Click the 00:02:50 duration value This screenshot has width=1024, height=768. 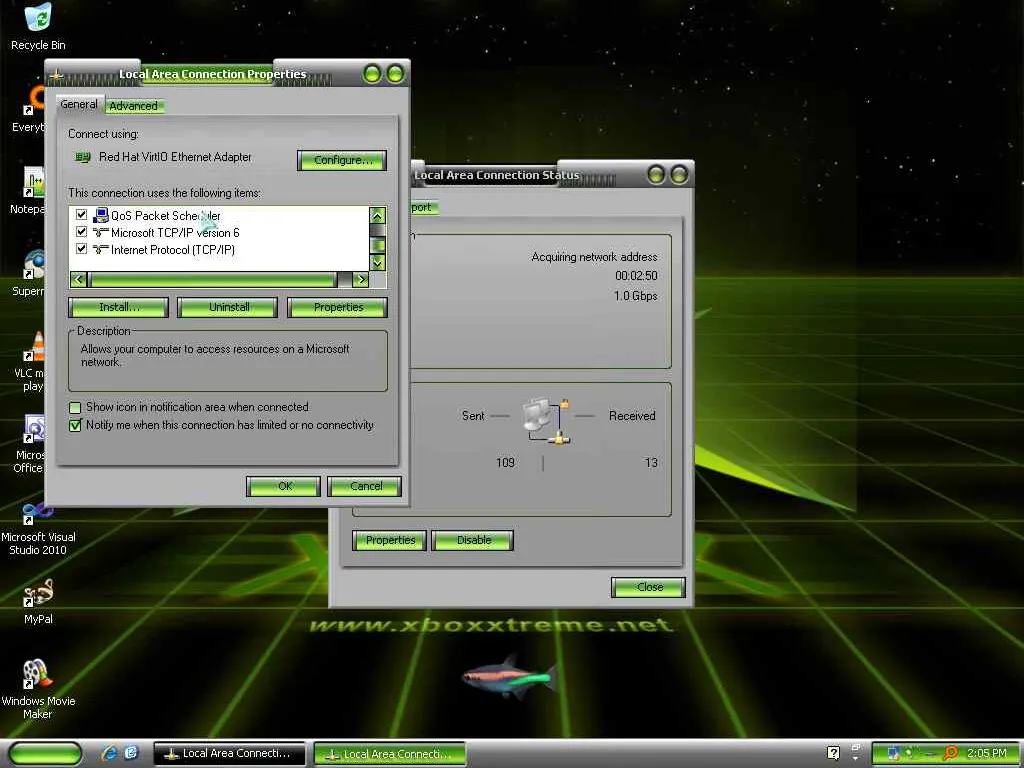636,276
